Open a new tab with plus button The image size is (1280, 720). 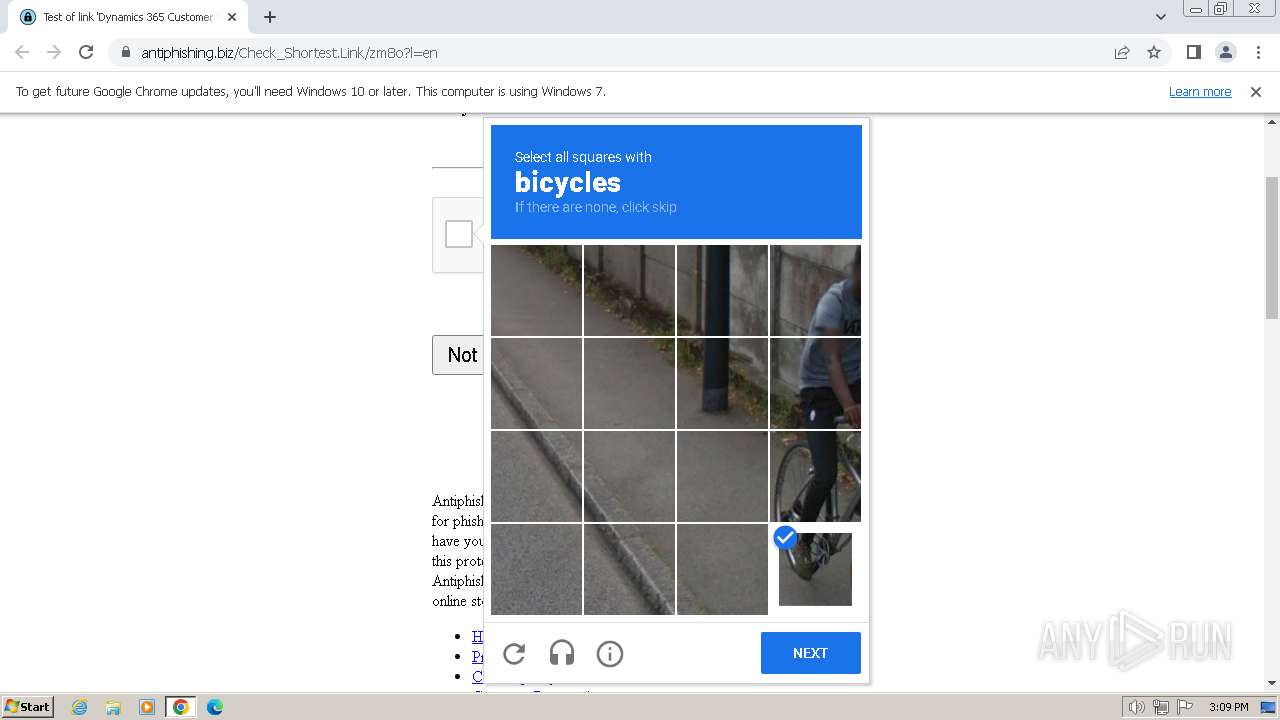point(270,17)
